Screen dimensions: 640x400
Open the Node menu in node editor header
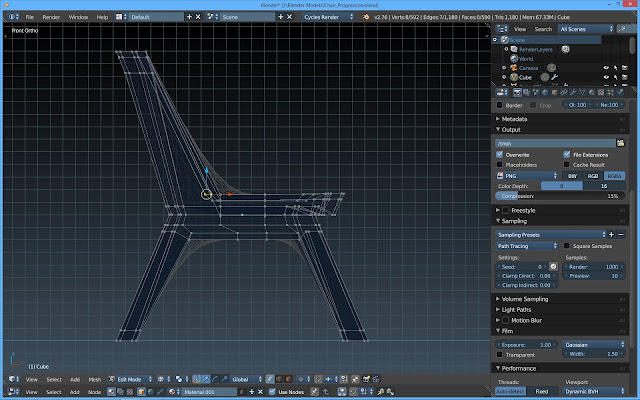pyautogui.click(x=94, y=392)
